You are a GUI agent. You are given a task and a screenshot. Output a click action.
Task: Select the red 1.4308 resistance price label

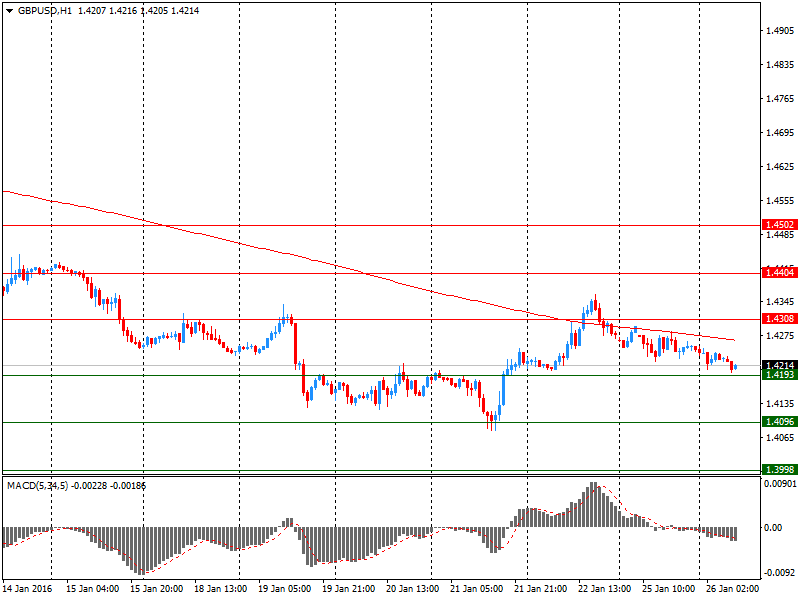(780, 319)
